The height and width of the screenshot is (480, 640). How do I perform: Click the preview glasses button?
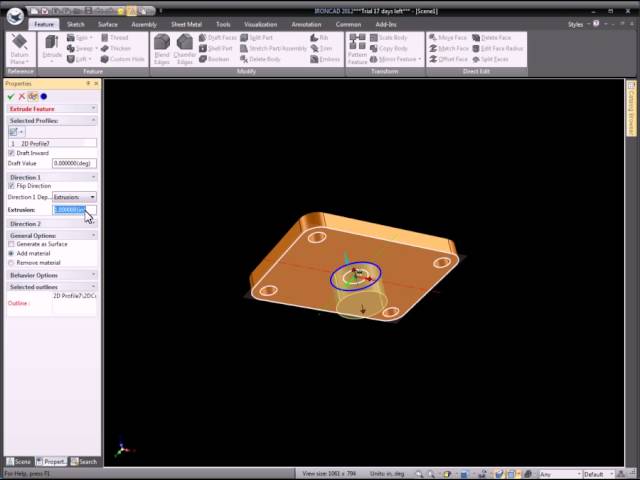coord(33,96)
